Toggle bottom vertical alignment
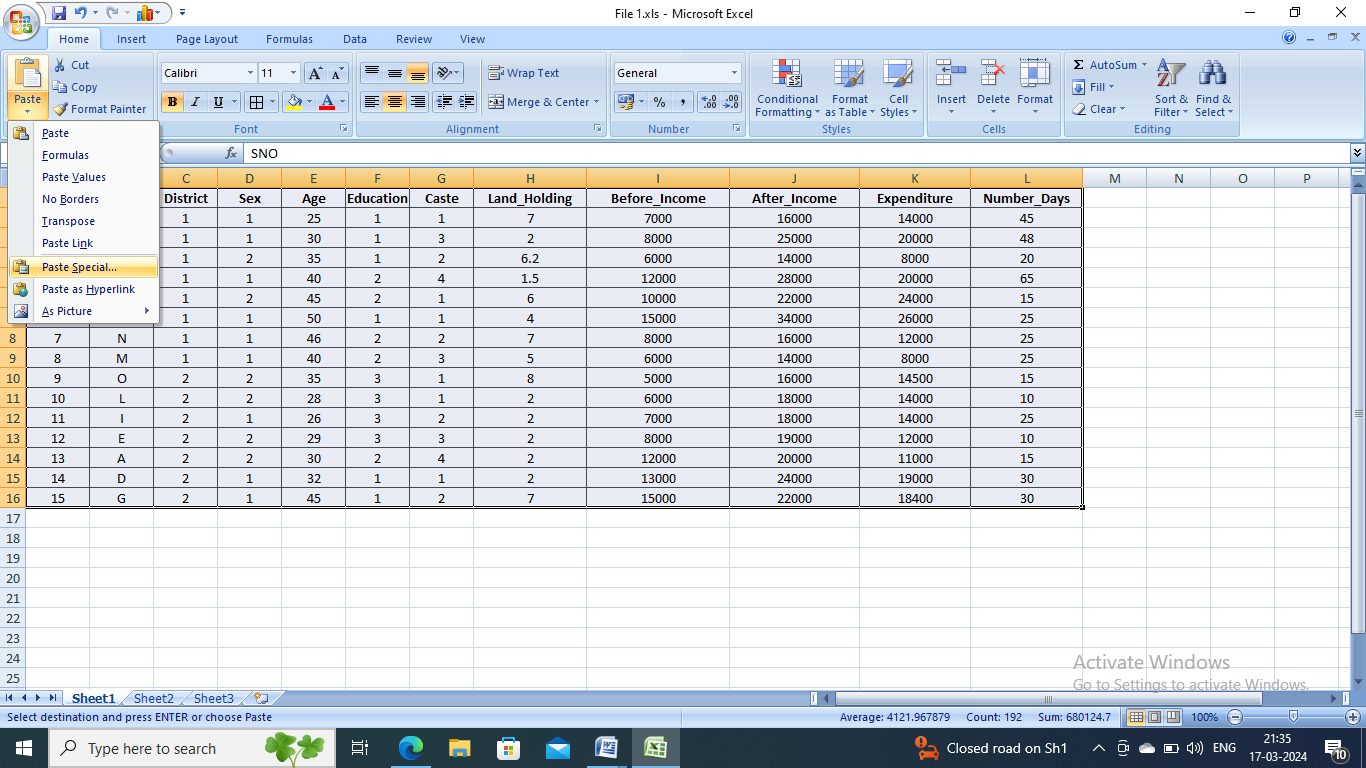The width and height of the screenshot is (1366, 768). click(x=418, y=73)
